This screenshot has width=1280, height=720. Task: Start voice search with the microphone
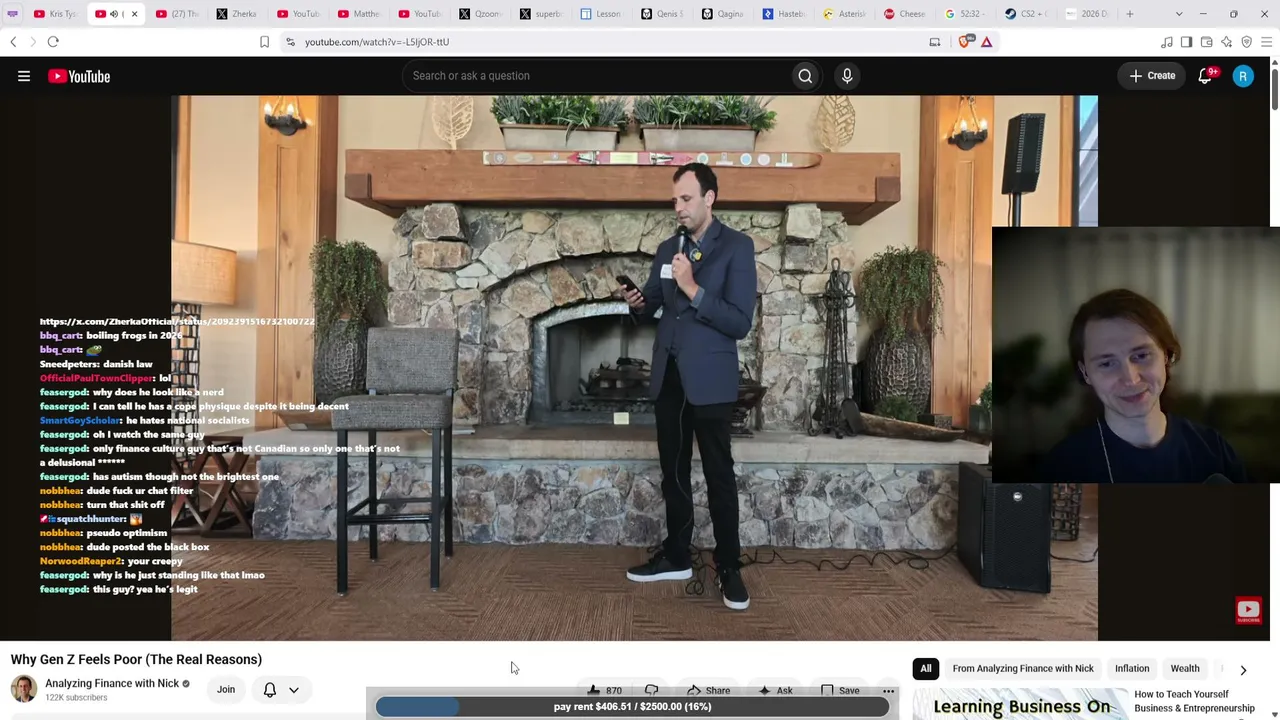[847, 76]
